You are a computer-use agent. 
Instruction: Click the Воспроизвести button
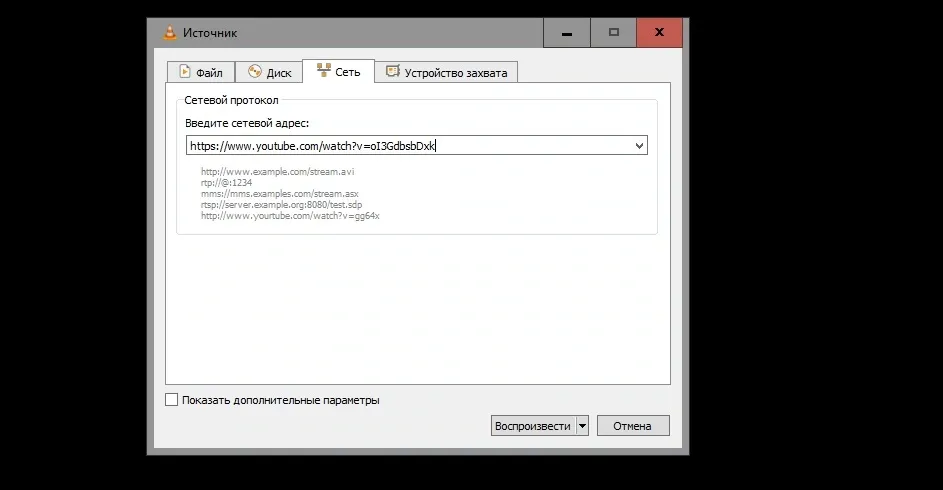tap(533, 426)
